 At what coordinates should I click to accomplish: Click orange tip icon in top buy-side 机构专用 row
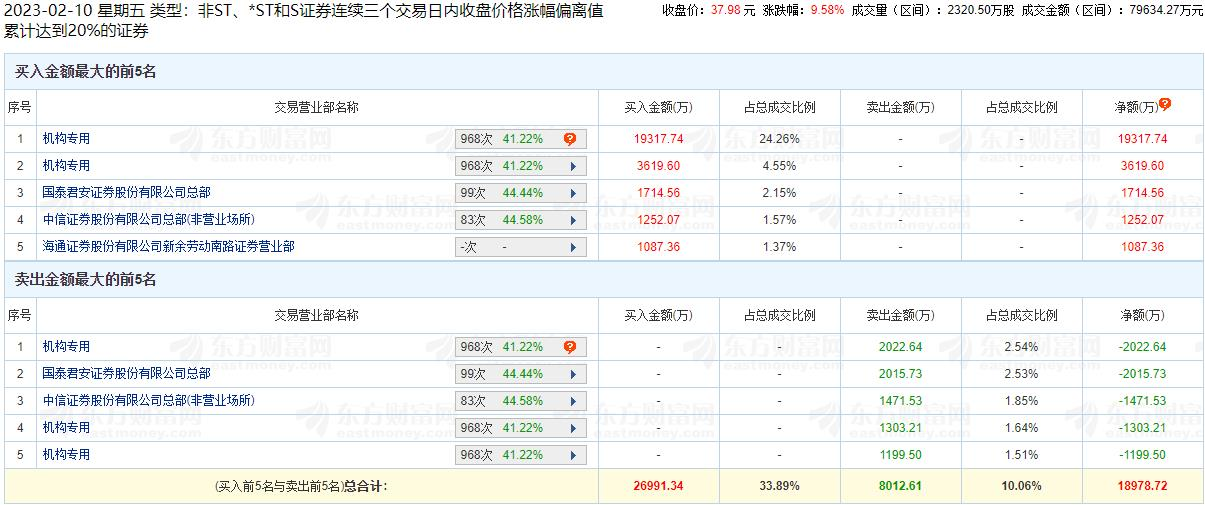570,139
